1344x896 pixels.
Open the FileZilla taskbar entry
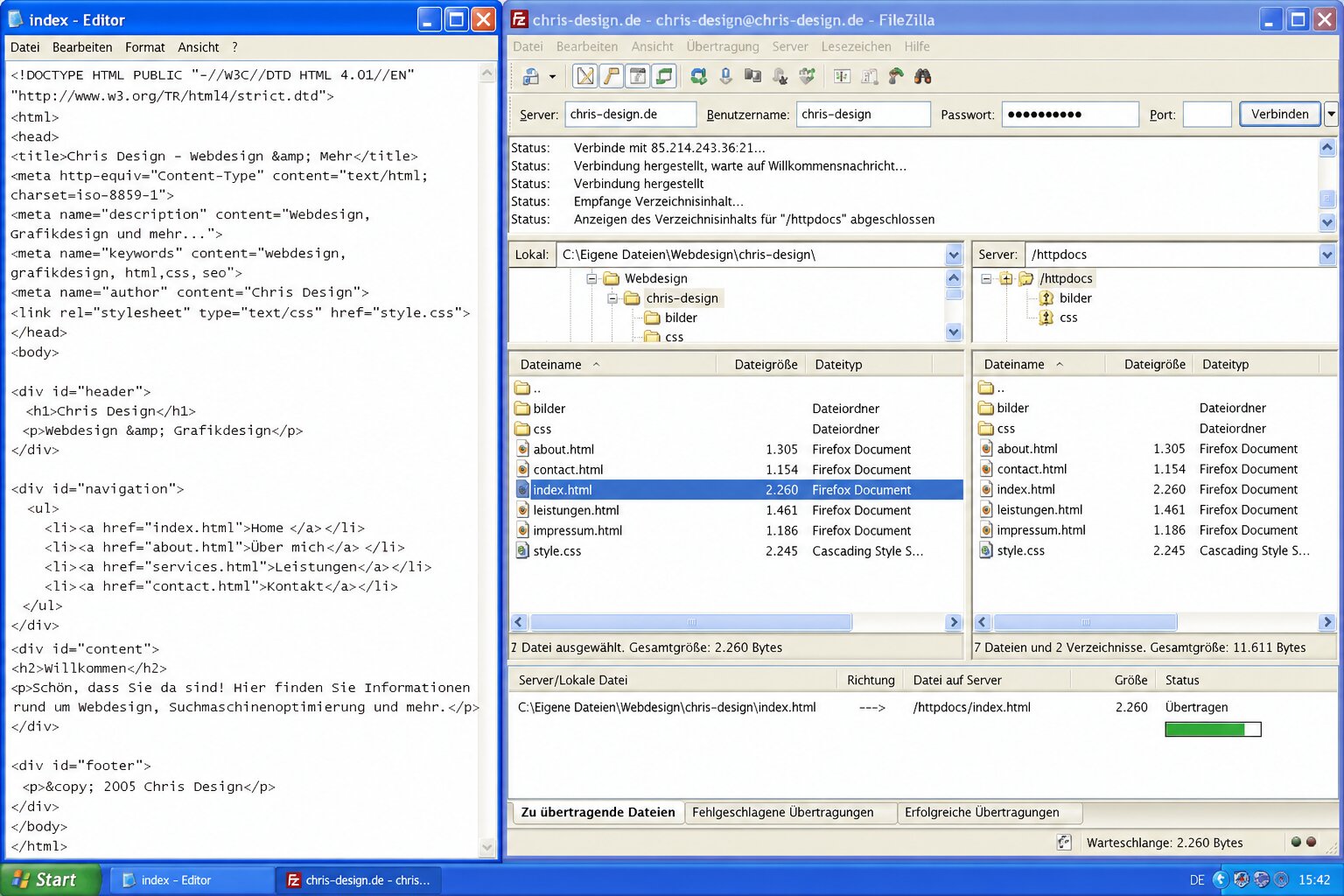tap(359, 879)
